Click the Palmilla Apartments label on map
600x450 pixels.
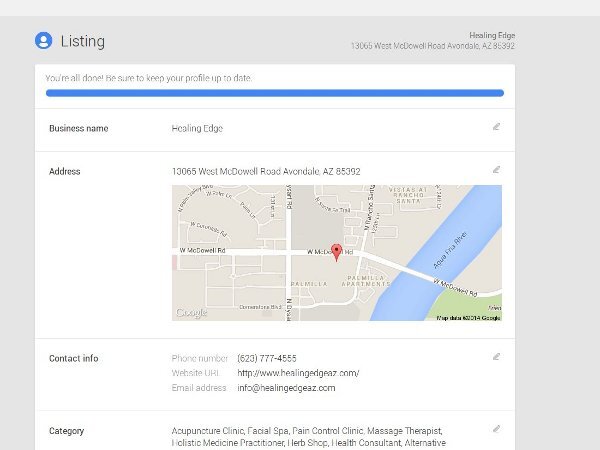[366, 281]
